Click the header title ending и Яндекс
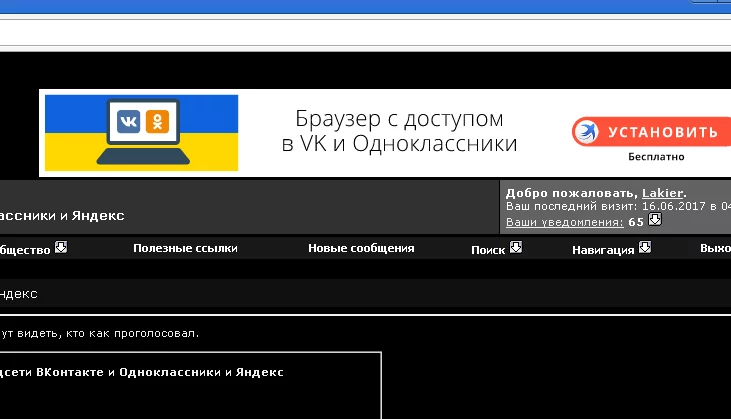 click(62, 216)
